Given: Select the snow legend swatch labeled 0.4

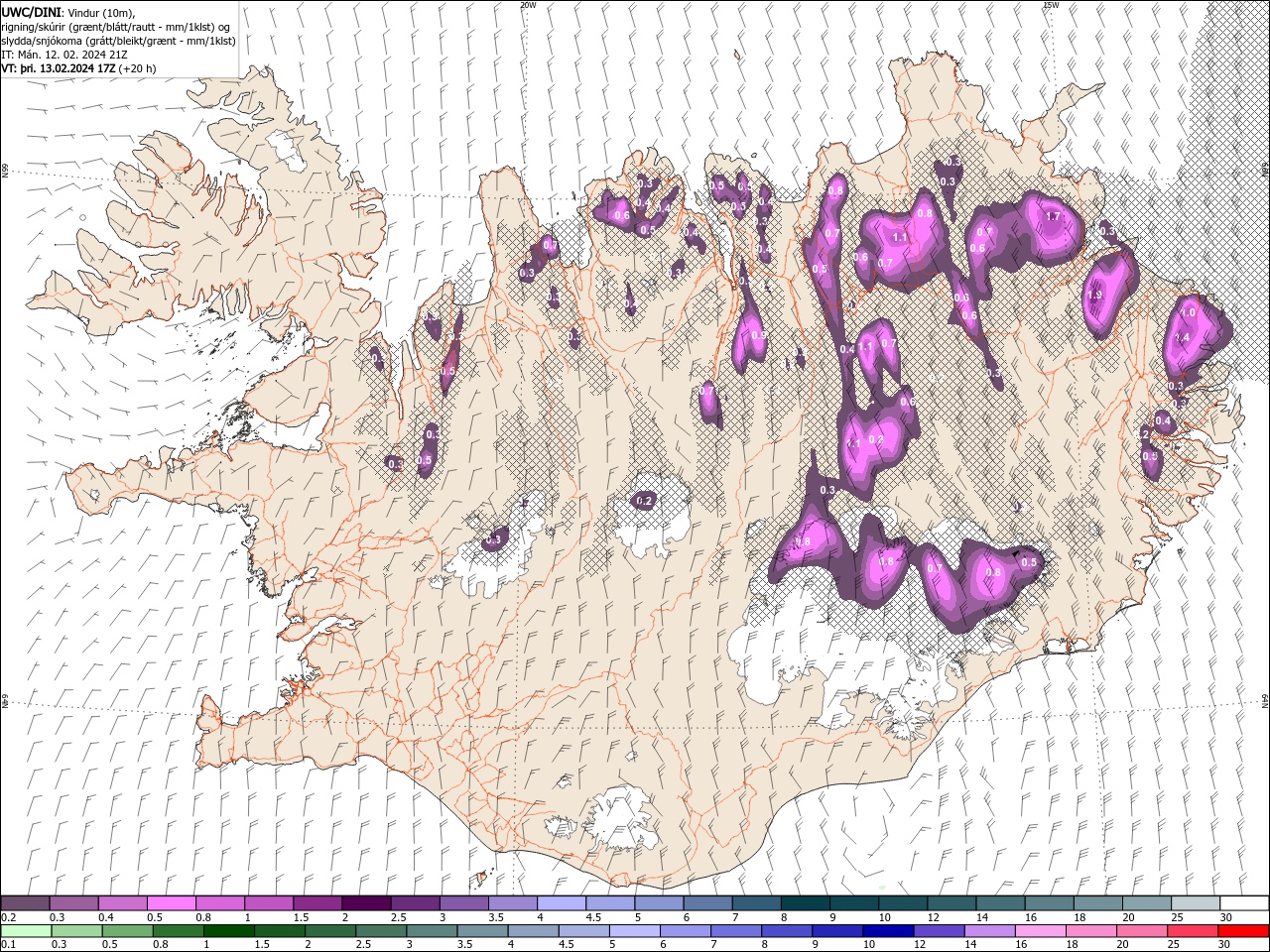Looking at the screenshot, I should 122,902.
